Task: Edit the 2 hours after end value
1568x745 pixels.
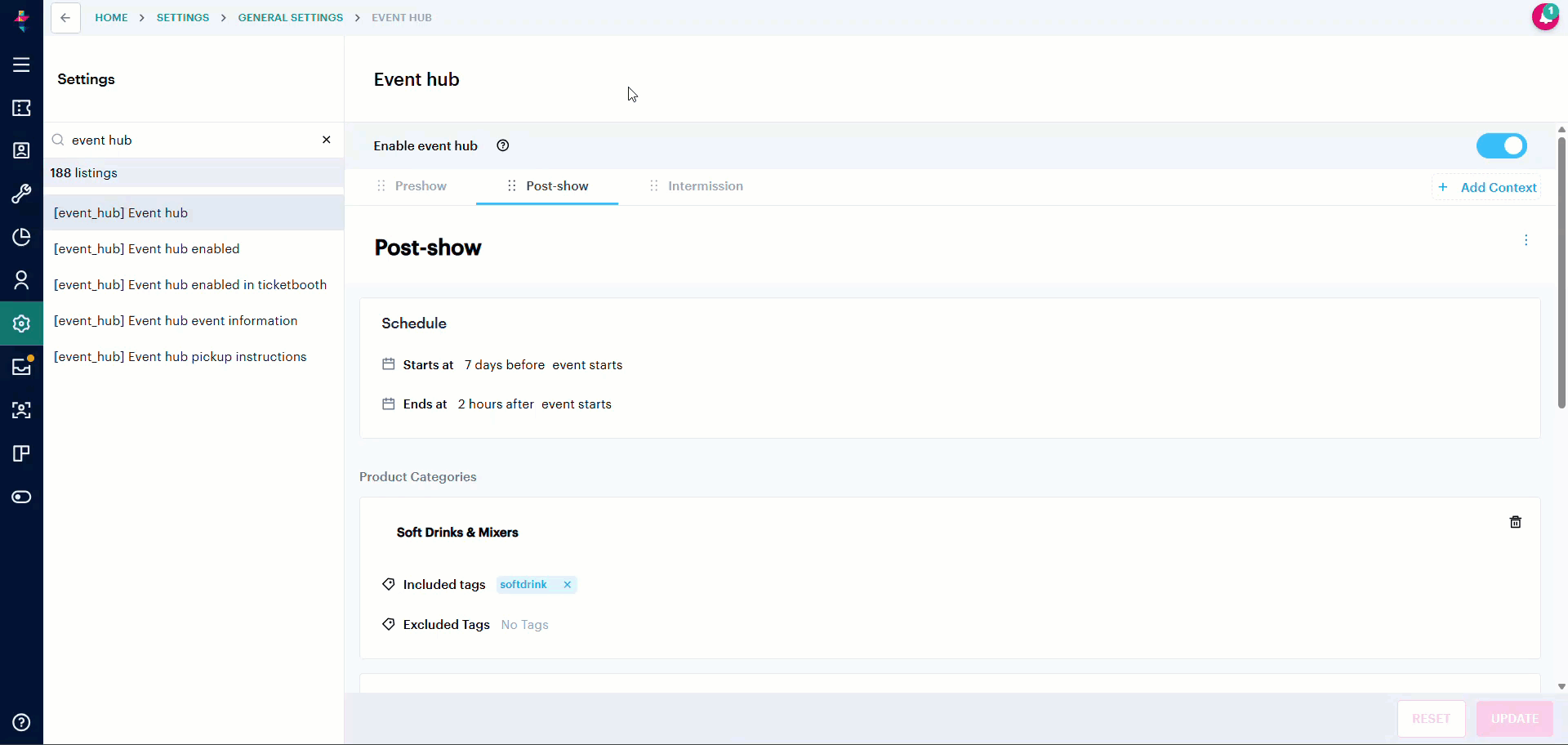Action: pos(496,404)
